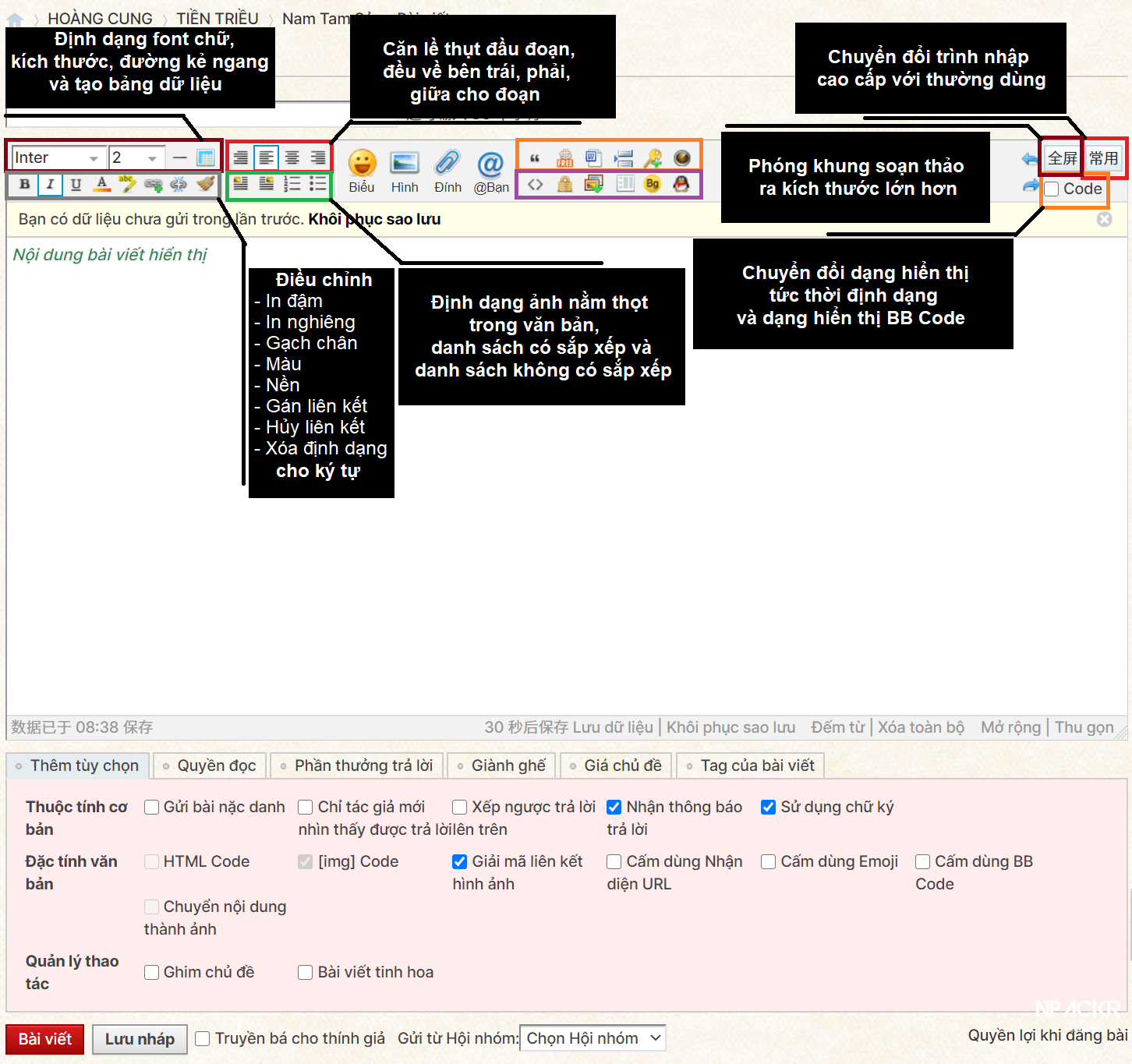This screenshot has height=1064, width=1132.
Task: Open Giành ghế tab
Action: point(501,765)
